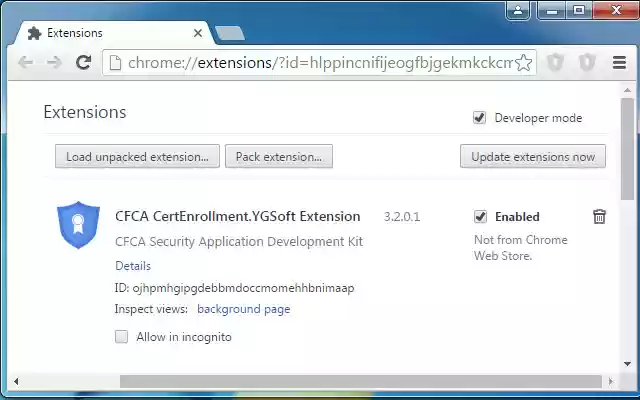Click the puzzle piece icon on Extensions tab
640x400 pixels.
click(x=35, y=33)
